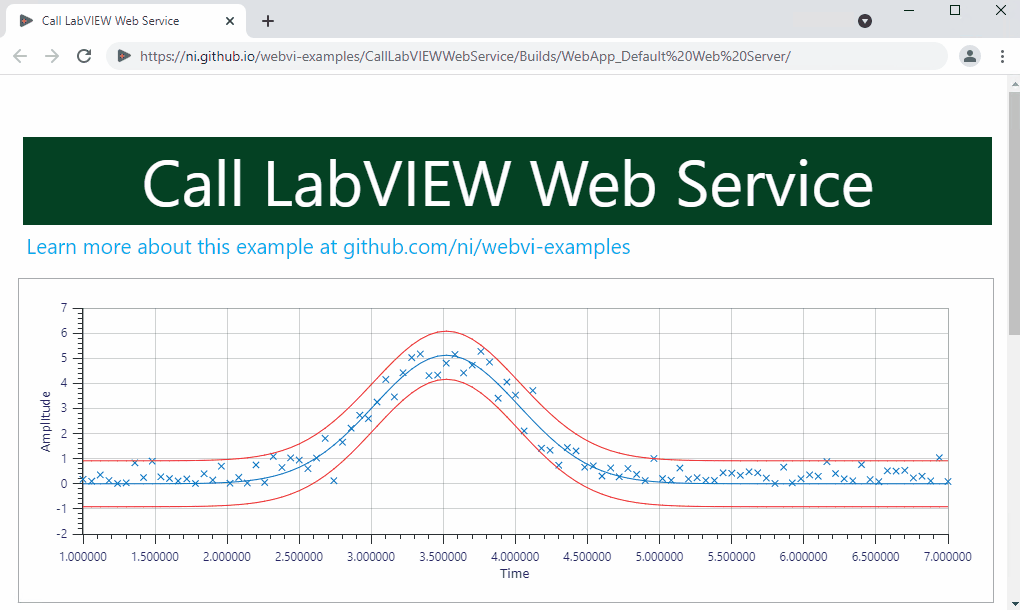Open the tab search dropdown arrow
Screen dimensions: 1020x610
(865, 21)
